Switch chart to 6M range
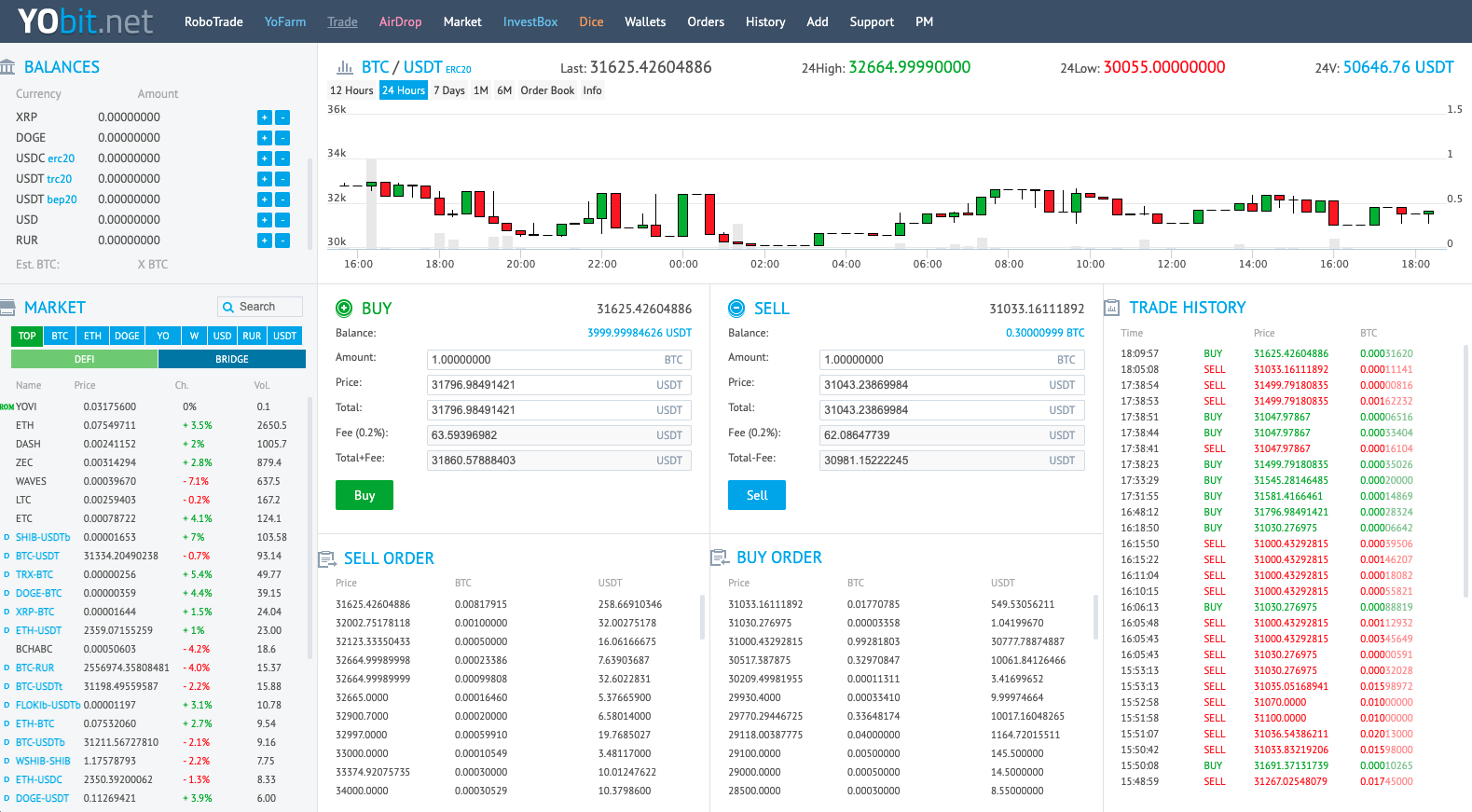 pyautogui.click(x=504, y=90)
